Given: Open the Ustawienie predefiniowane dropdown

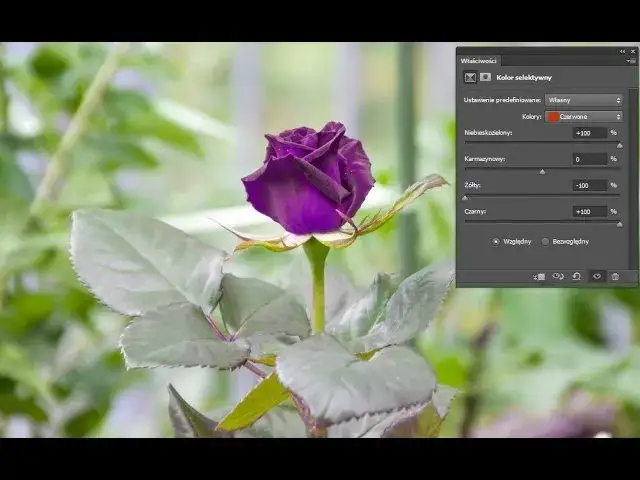Looking at the screenshot, I should (583, 100).
